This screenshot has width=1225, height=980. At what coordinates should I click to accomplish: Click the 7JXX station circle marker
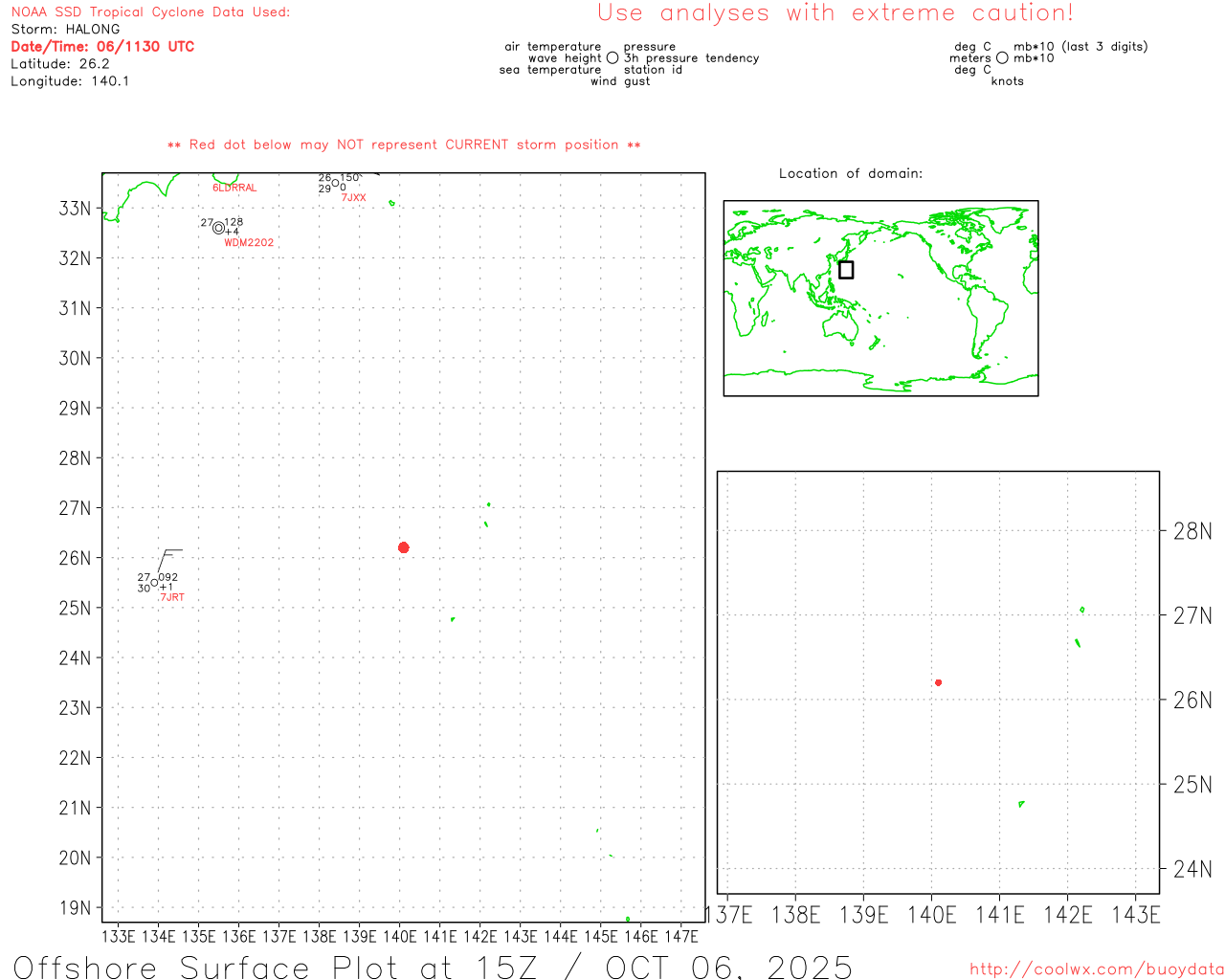tap(335, 184)
